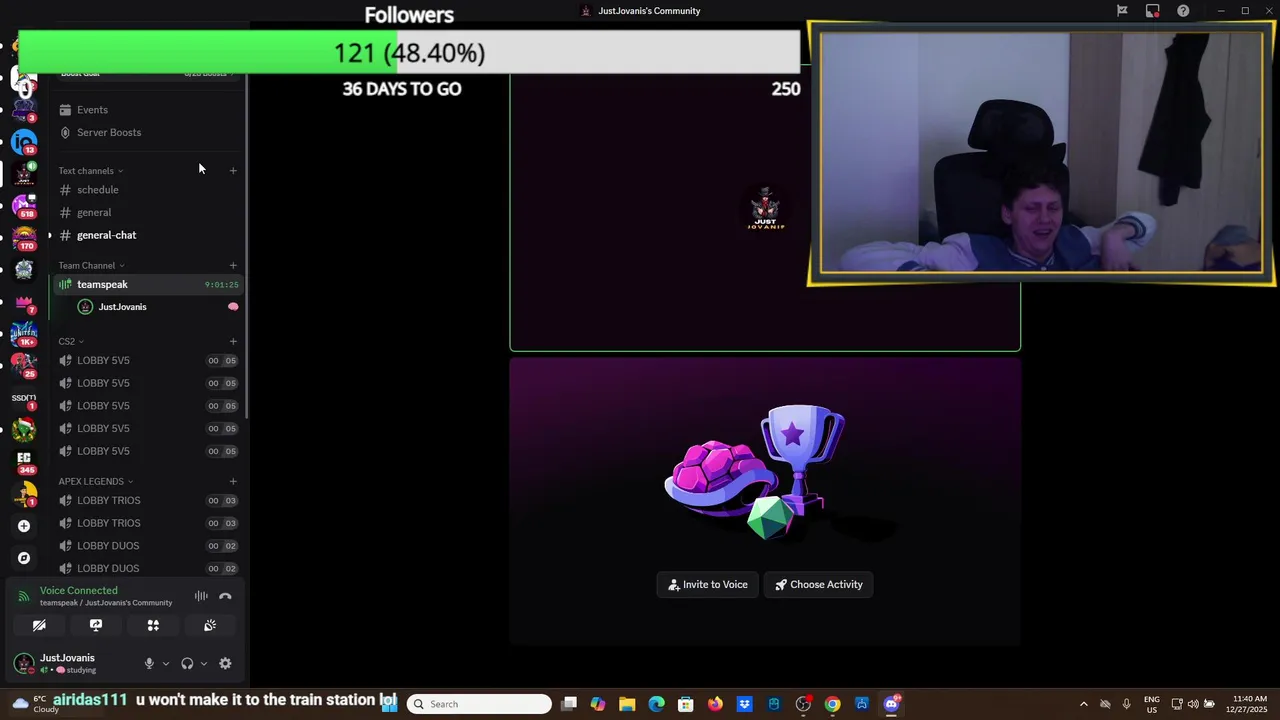The width and height of the screenshot is (1280, 720).
Task: Open Dropbox from the taskbar
Action: (x=744, y=704)
